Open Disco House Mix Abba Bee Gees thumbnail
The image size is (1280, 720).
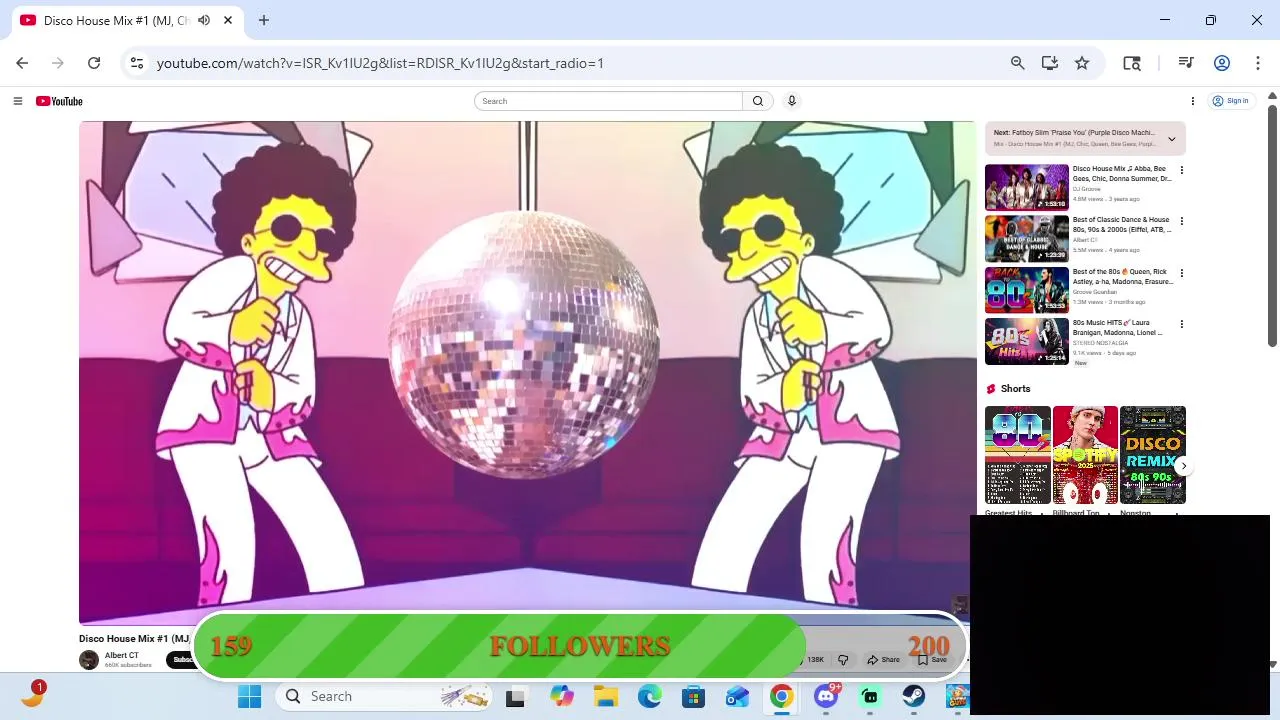[x=1027, y=187]
